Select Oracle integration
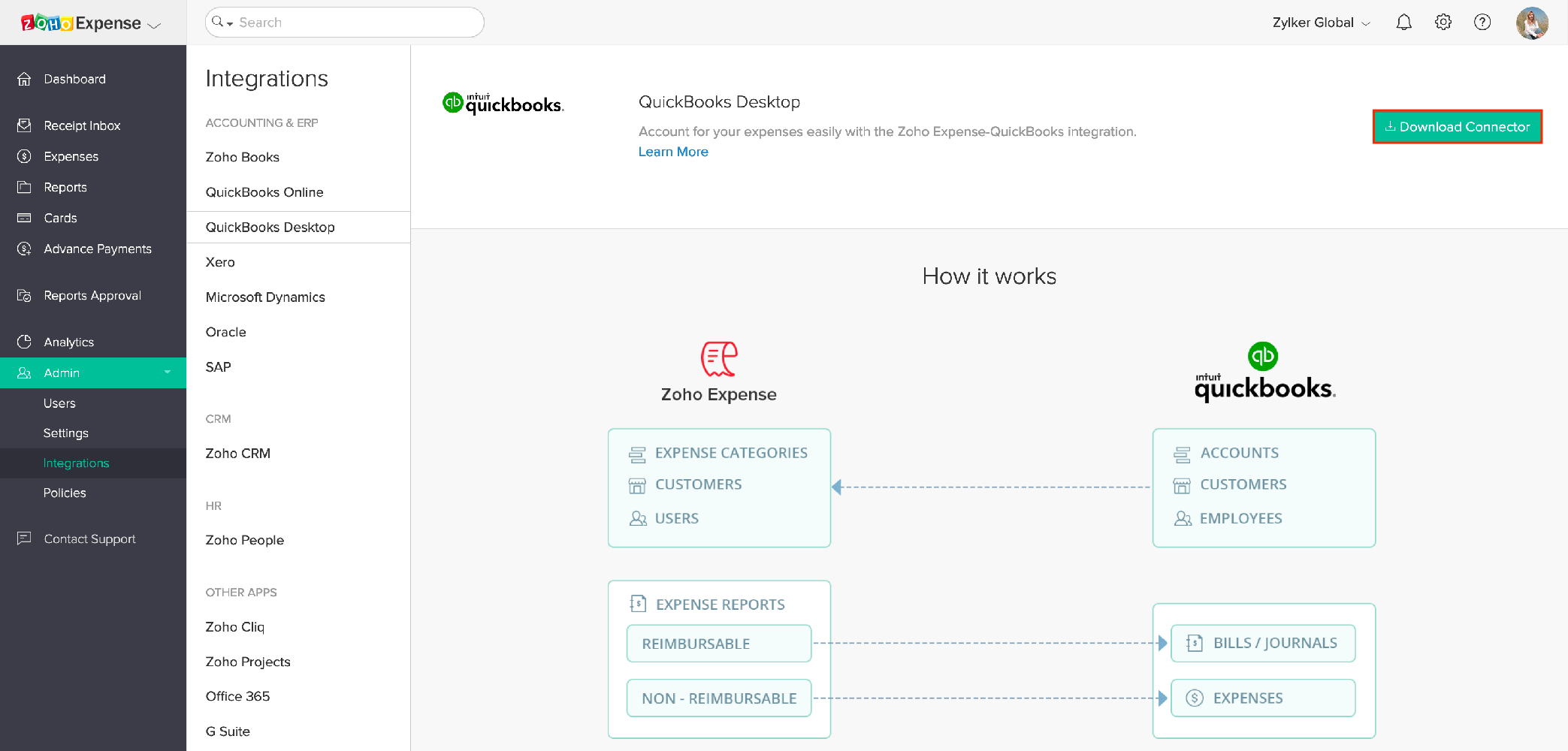The image size is (1568, 751). (226, 332)
